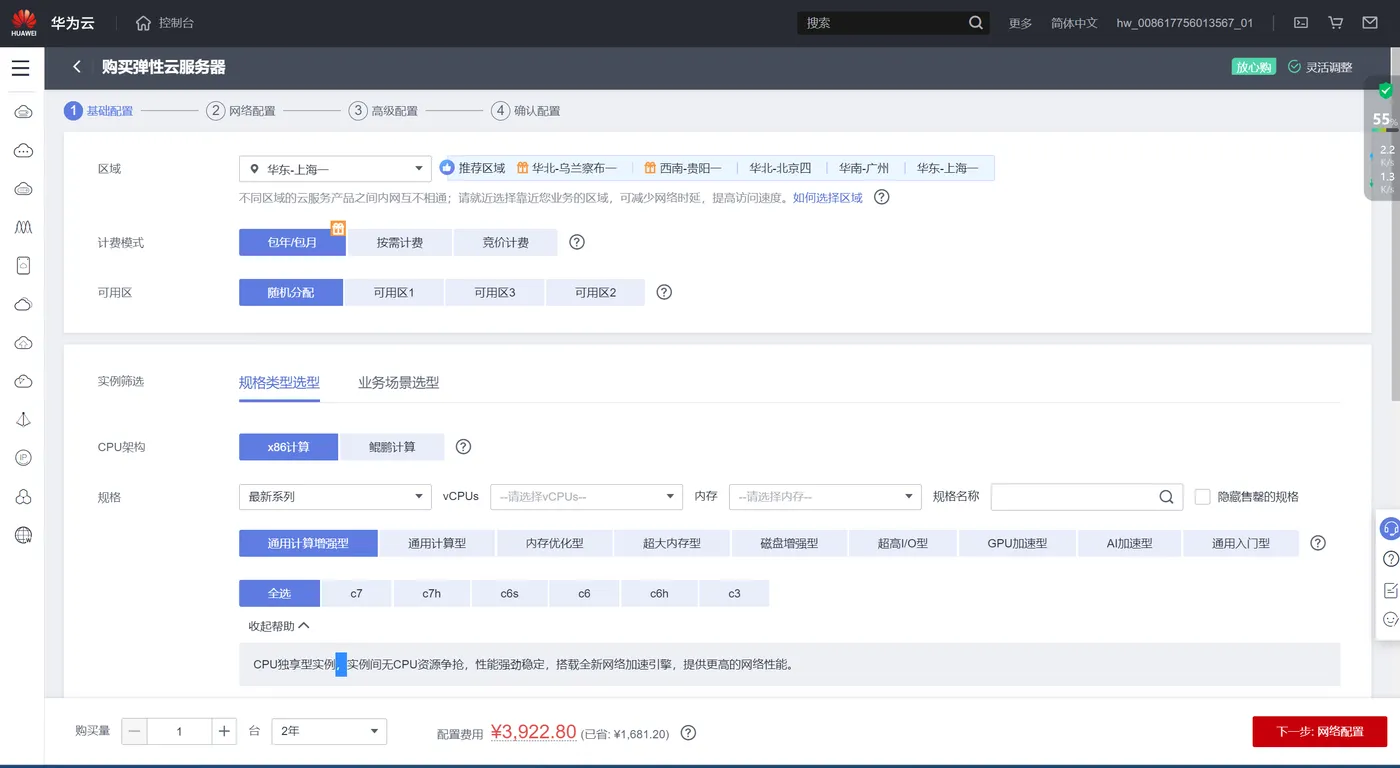Check 隐藏售罄的规格 checkbox
This screenshot has width=1400, height=768.
tap(1203, 497)
